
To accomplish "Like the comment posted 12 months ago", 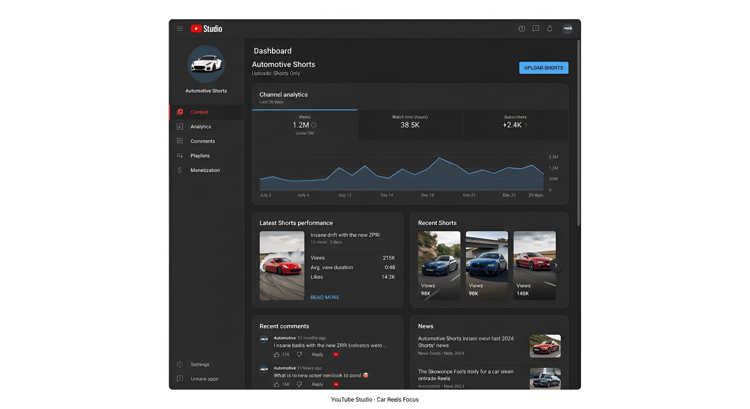I will coord(276,354).
